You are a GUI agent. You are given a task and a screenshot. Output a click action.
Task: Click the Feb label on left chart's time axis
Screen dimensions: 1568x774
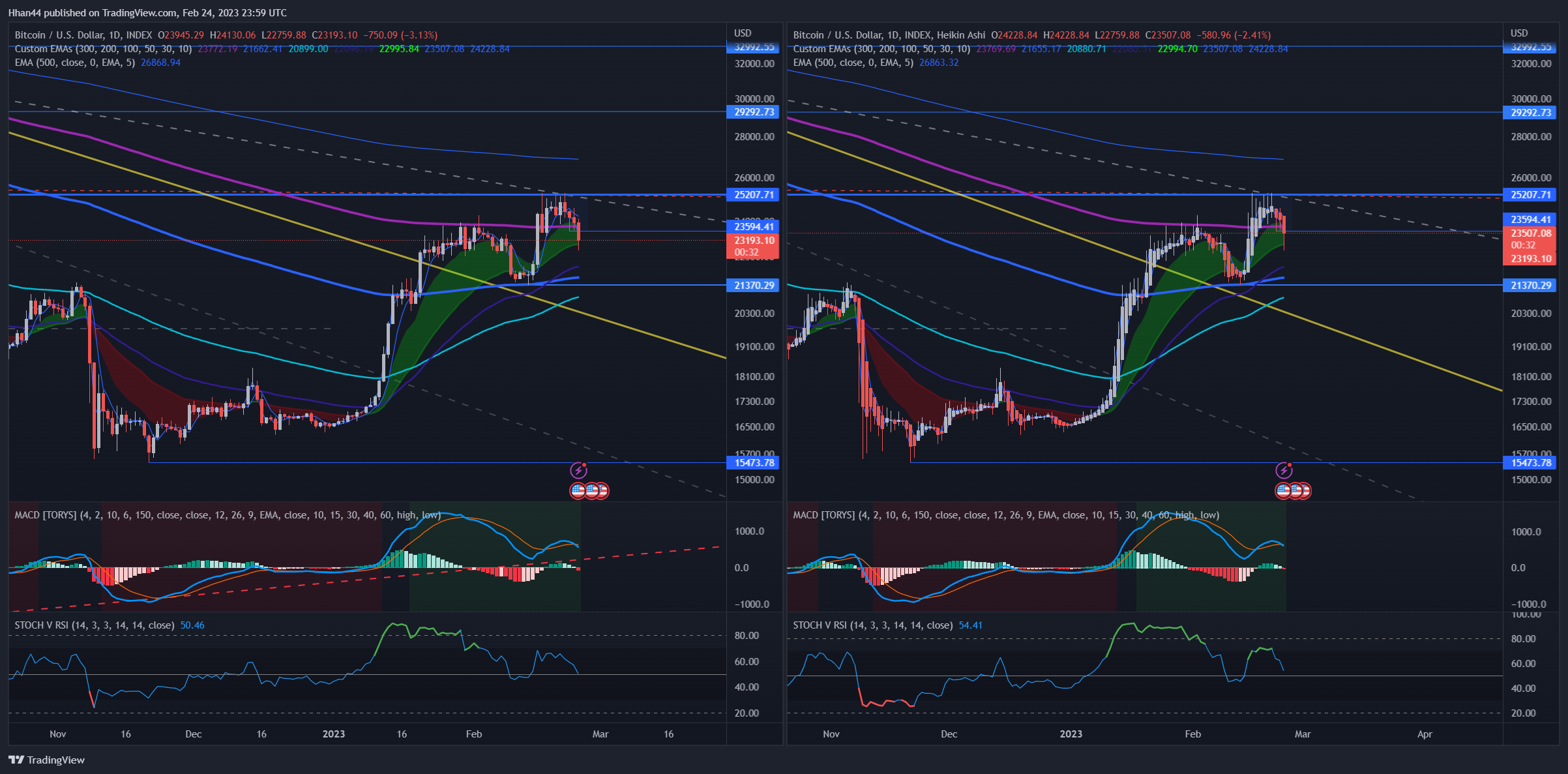pyautogui.click(x=474, y=734)
